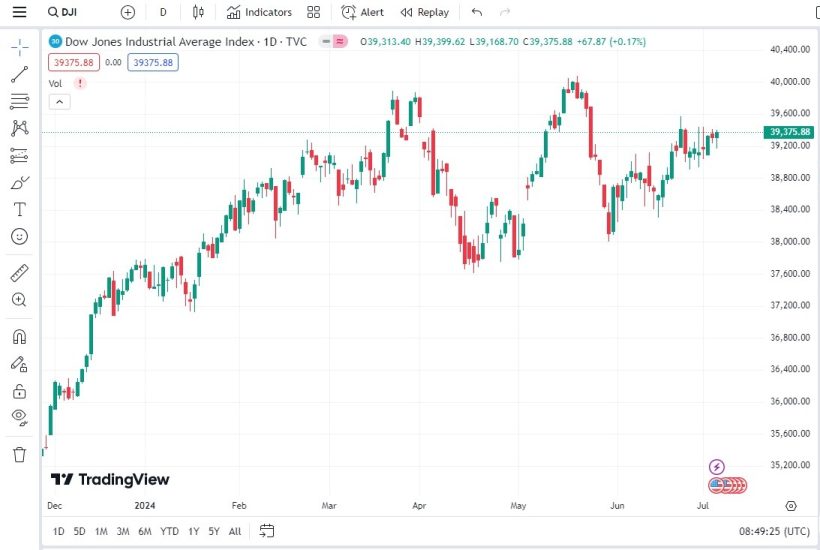Toggle lock all drawing tools

click(x=19, y=391)
